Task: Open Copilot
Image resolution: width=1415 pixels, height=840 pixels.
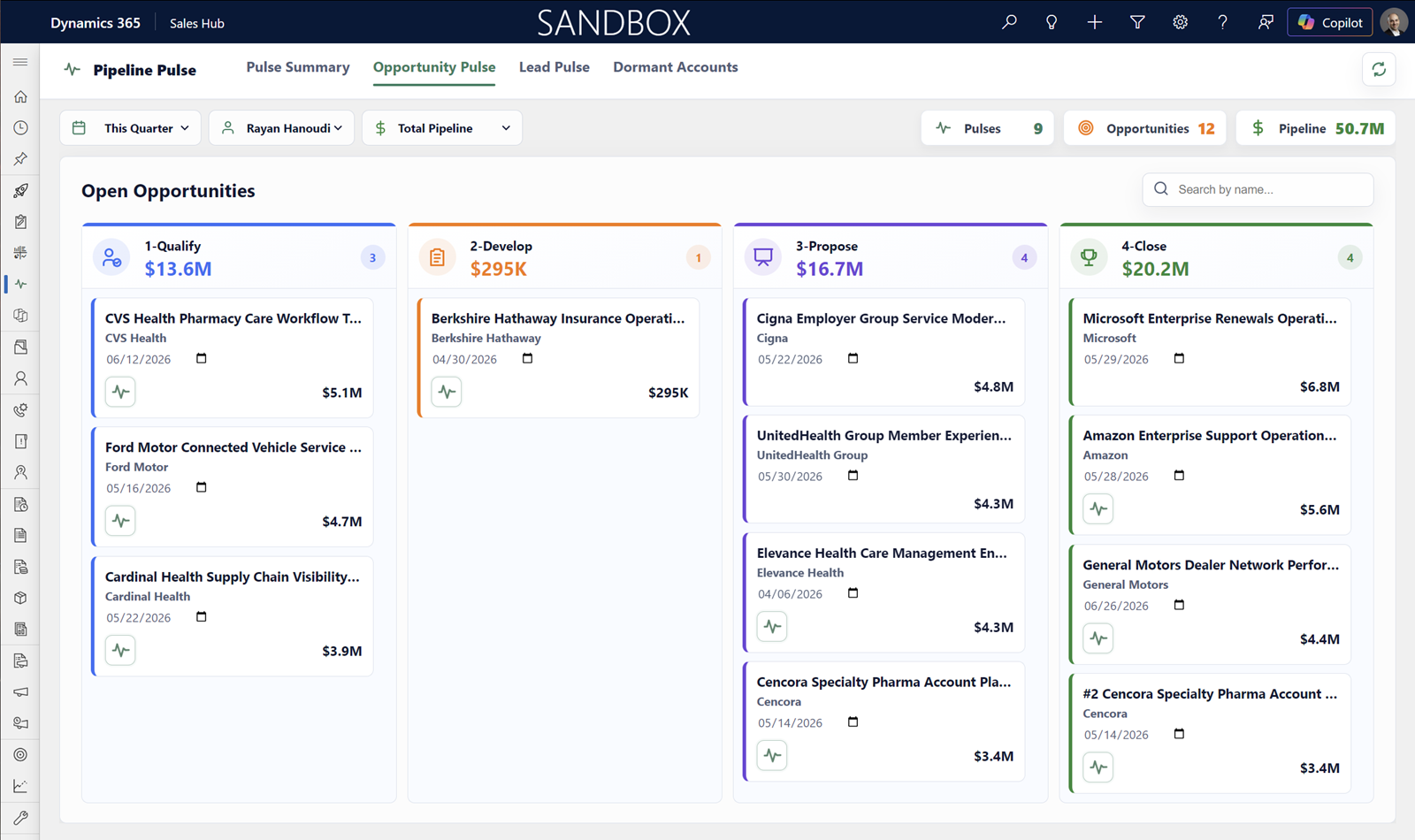Action: coord(1330,22)
